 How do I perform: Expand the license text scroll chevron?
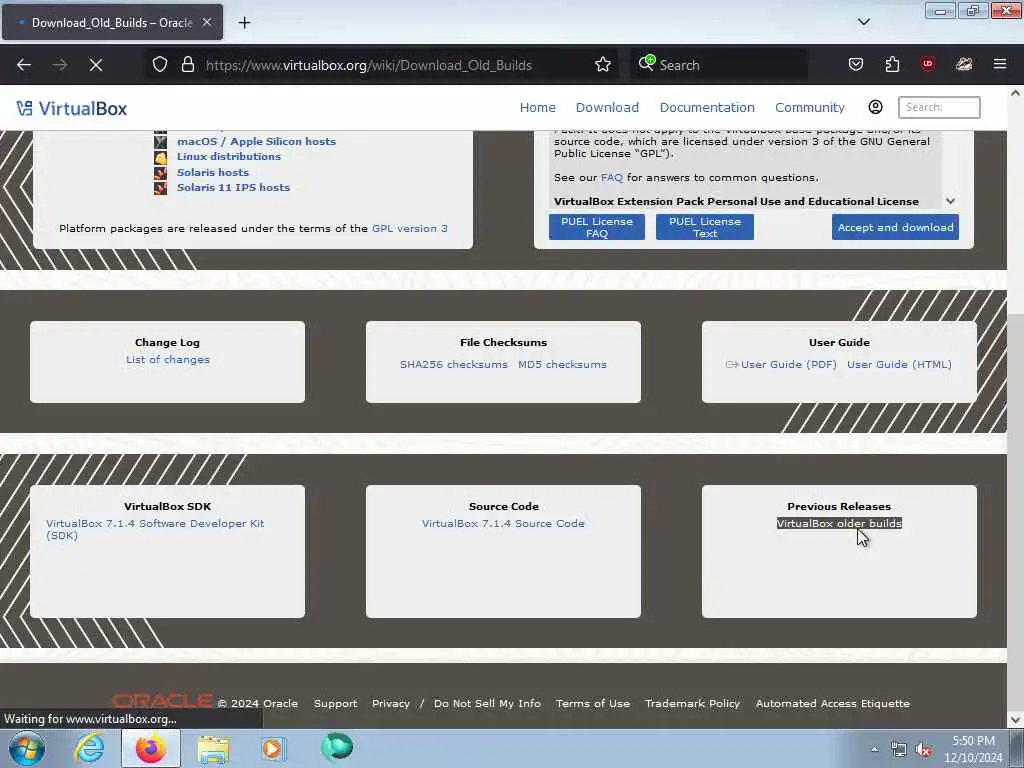[950, 201]
